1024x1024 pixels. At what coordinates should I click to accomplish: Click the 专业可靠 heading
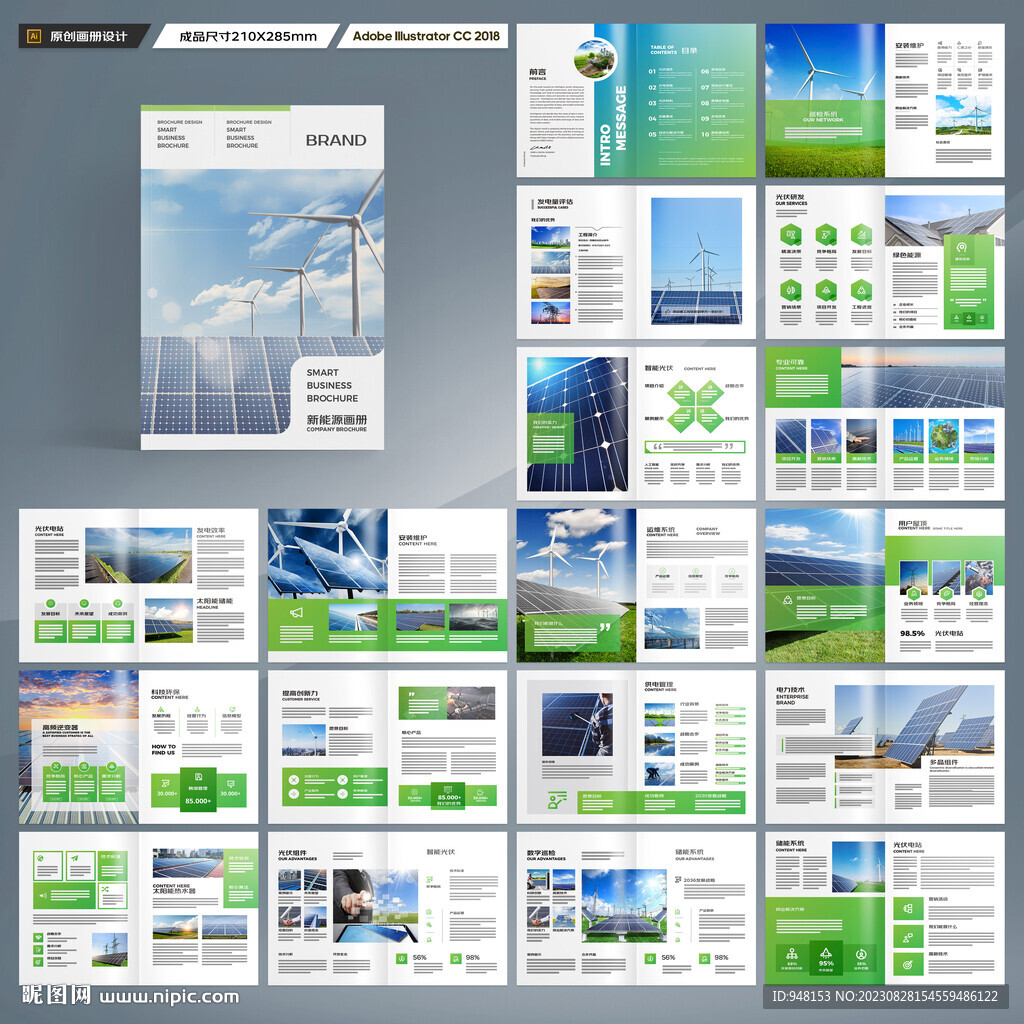[x=790, y=362]
